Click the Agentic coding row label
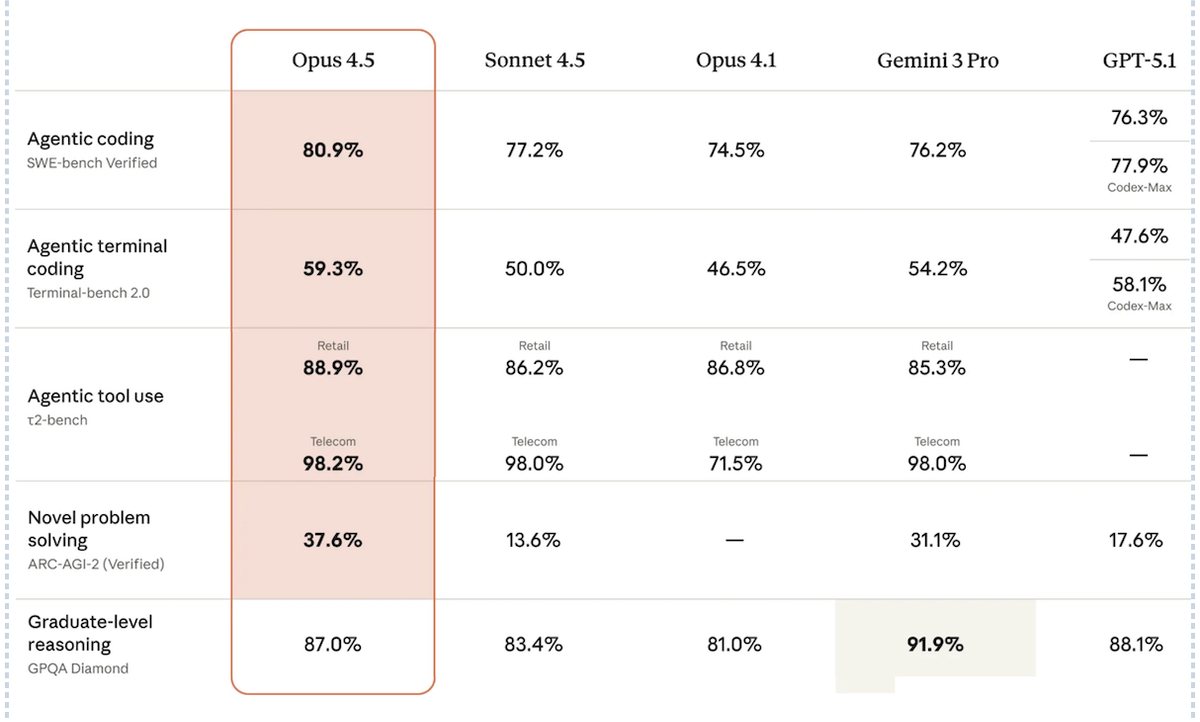The width and height of the screenshot is (1200, 722). pyautogui.click(x=91, y=139)
